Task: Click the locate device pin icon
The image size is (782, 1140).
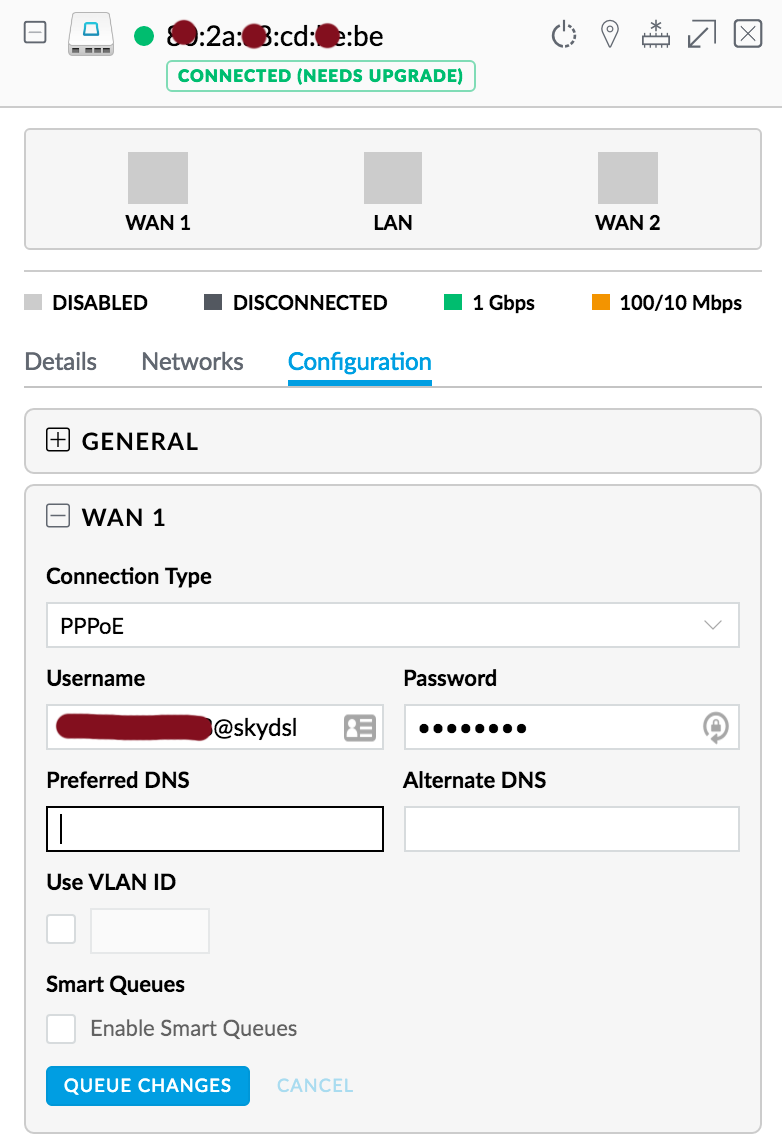Action: coord(609,36)
